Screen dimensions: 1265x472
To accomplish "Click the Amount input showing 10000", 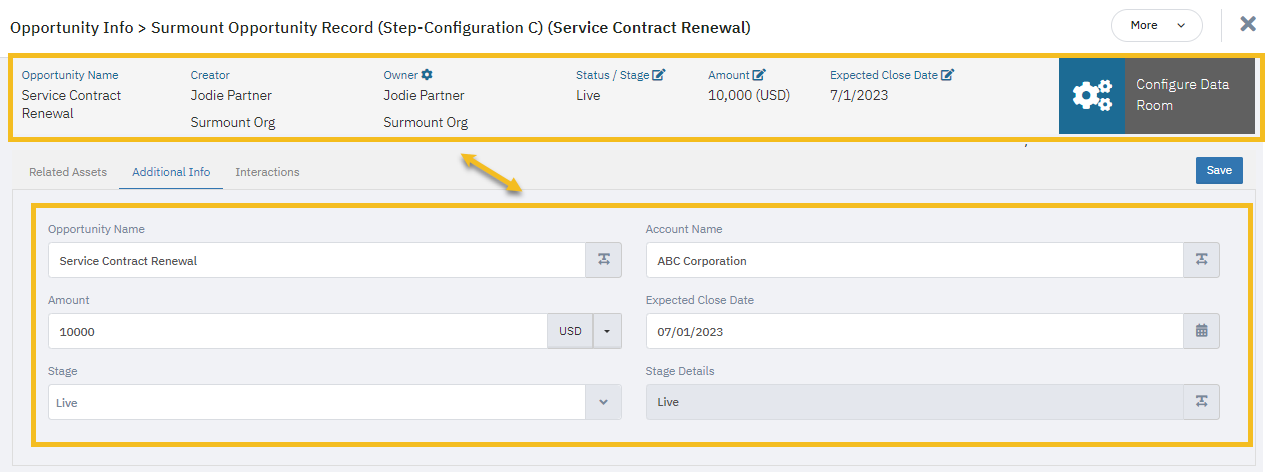I will tap(298, 331).
